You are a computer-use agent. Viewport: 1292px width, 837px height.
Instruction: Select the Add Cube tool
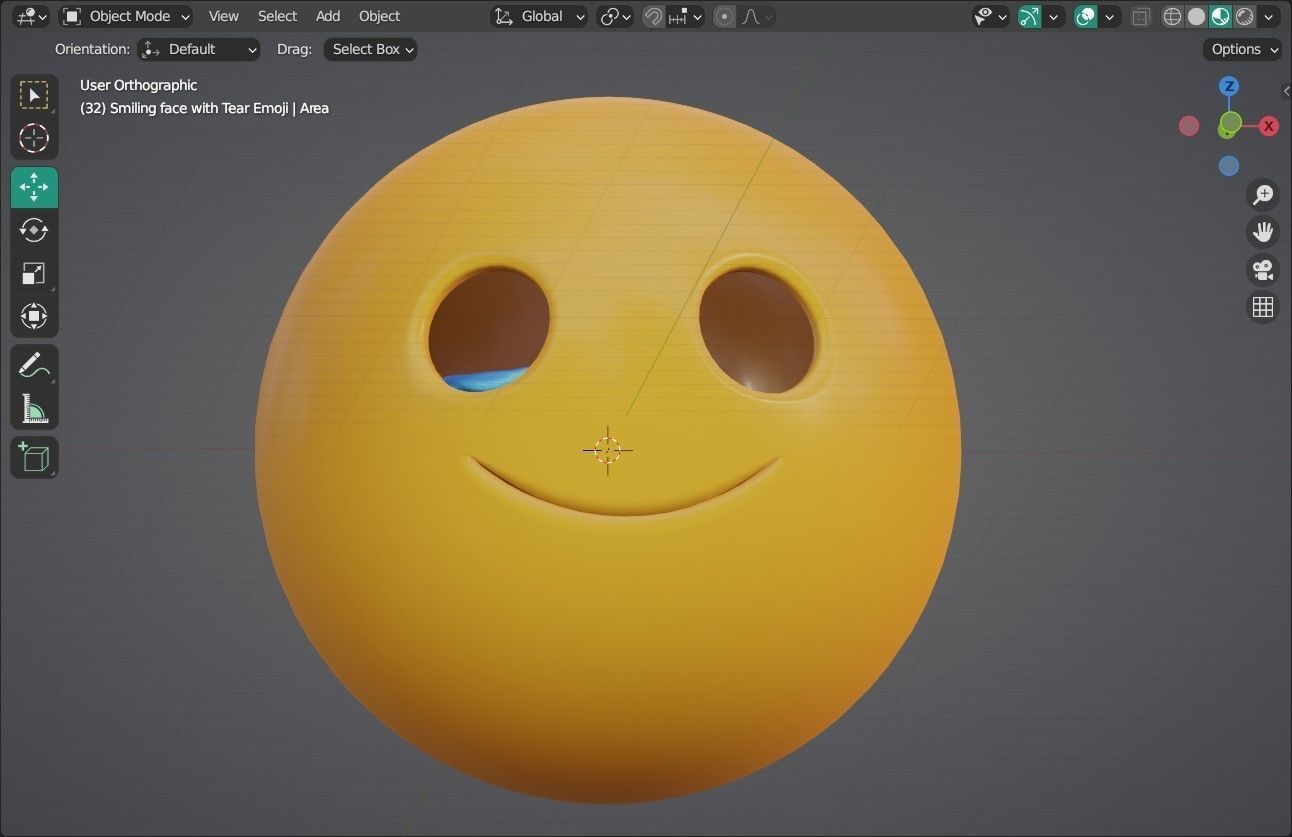(x=34, y=457)
